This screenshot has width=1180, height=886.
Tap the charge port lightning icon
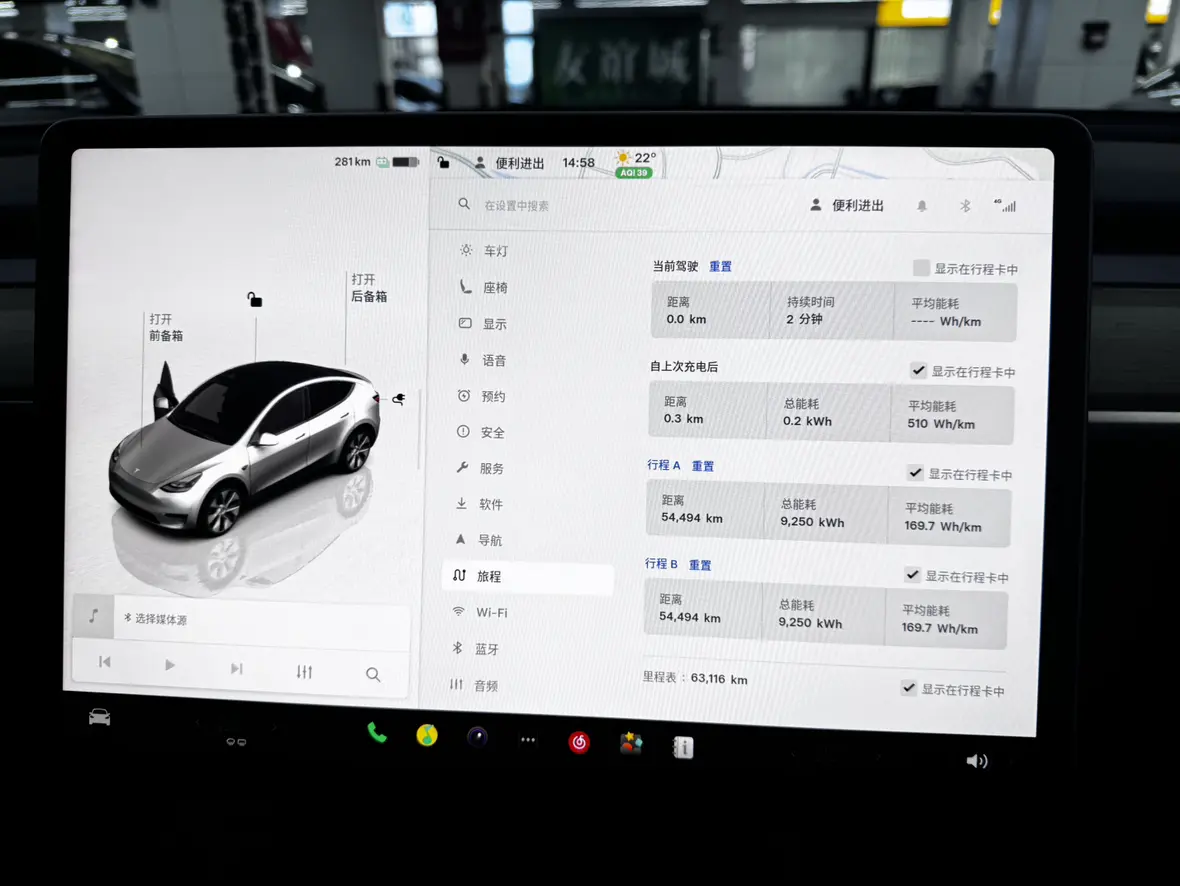coord(398,400)
